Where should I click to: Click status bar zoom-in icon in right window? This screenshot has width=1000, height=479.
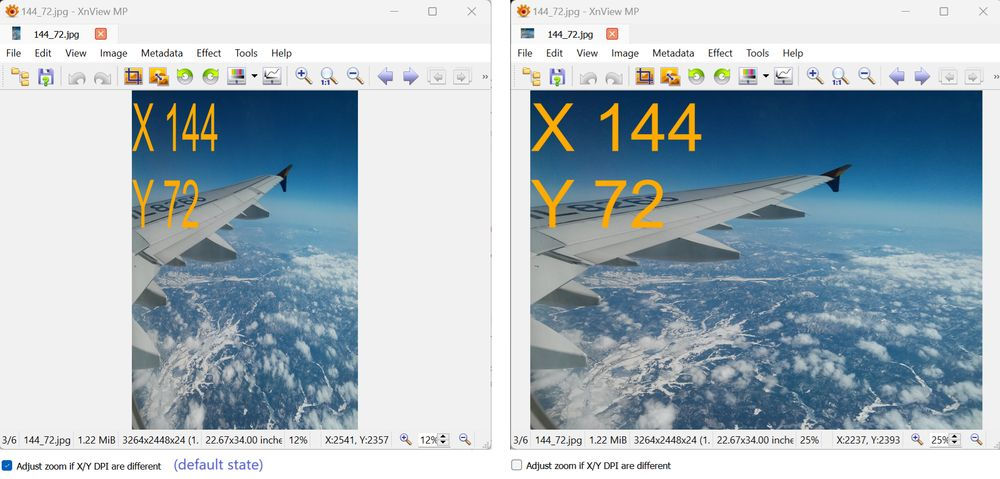(917, 439)
